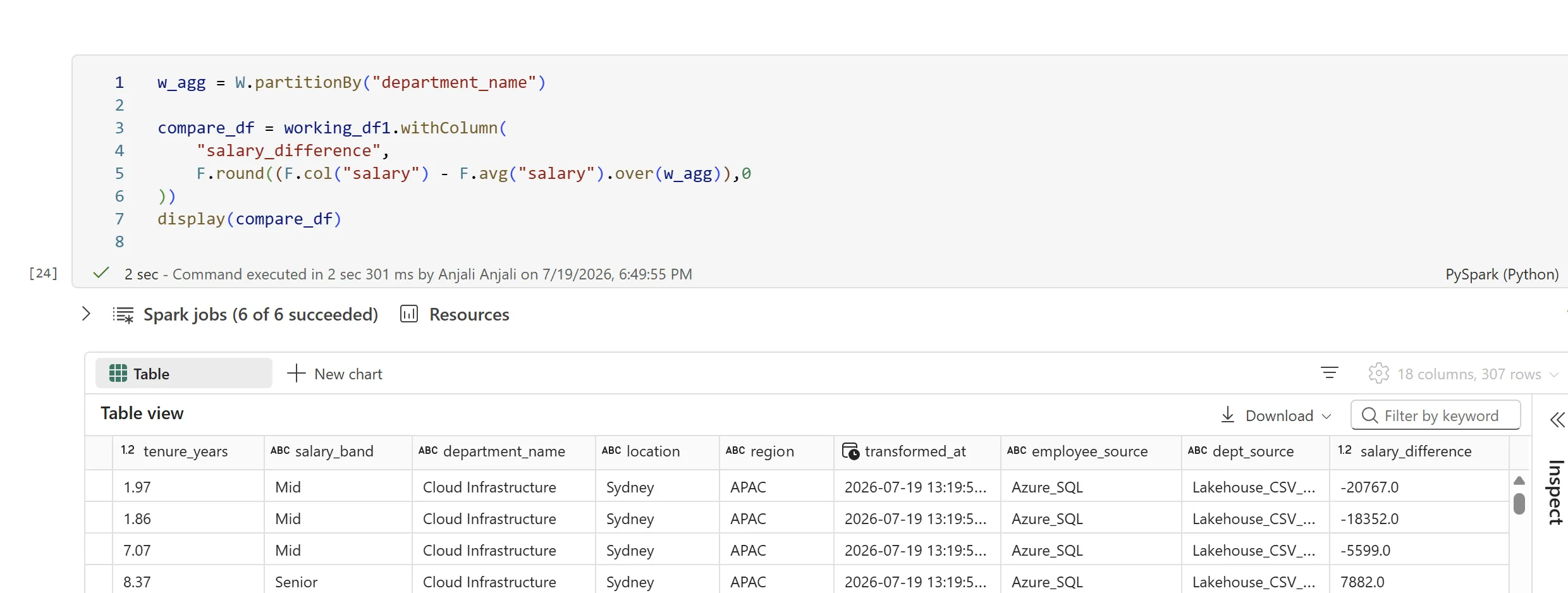Click the Table view heading
The width and height of the screenshot is (1568, 593).
coord(142,413)
